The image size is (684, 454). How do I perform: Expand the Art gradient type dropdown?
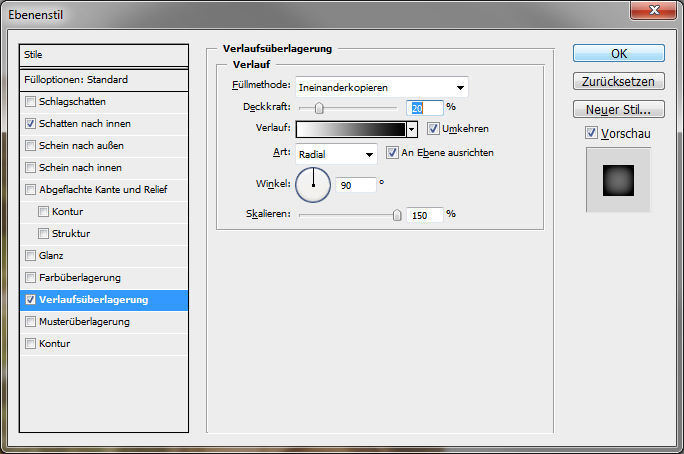pos(336,154)
